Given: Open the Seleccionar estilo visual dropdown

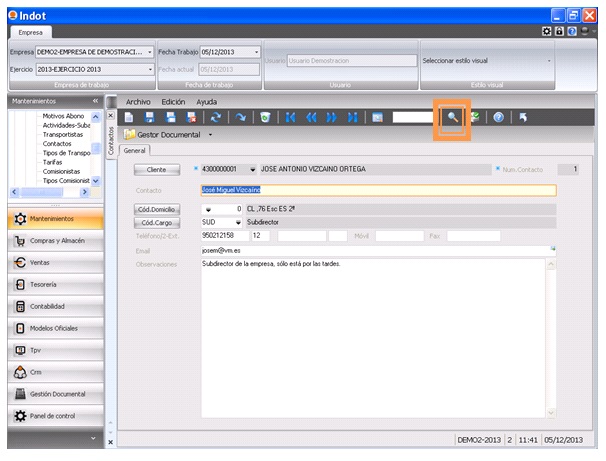Looking at the screenshot, I should (549, 60).
